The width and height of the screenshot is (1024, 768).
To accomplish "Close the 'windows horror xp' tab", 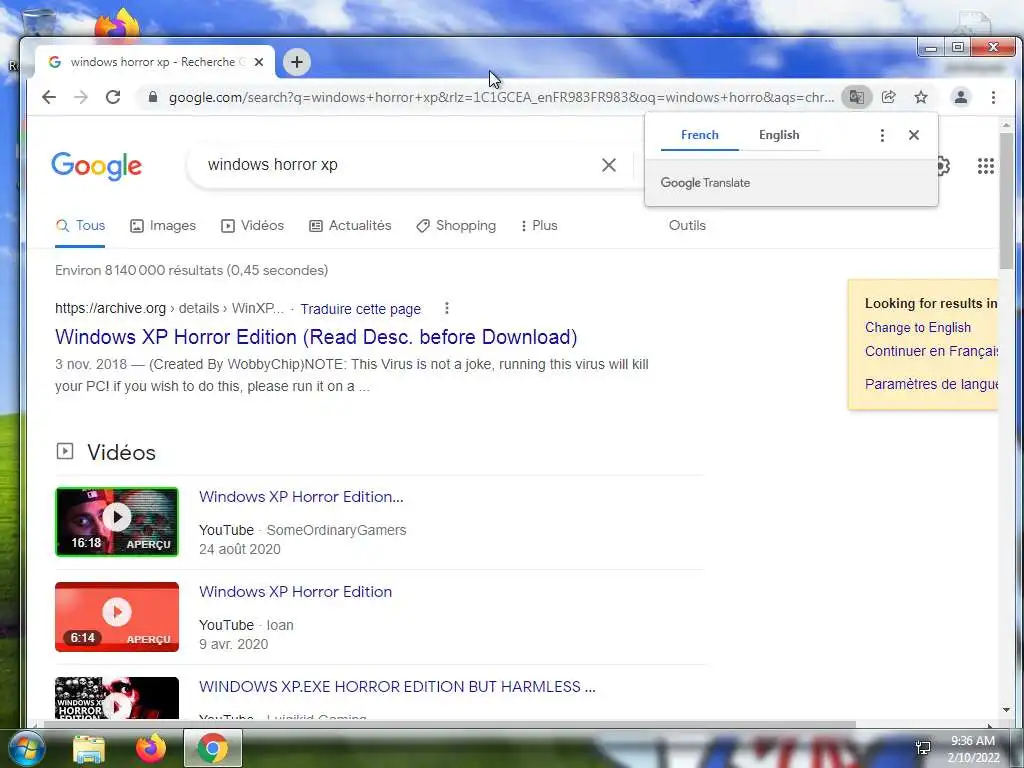I will (x=259, y=62).
